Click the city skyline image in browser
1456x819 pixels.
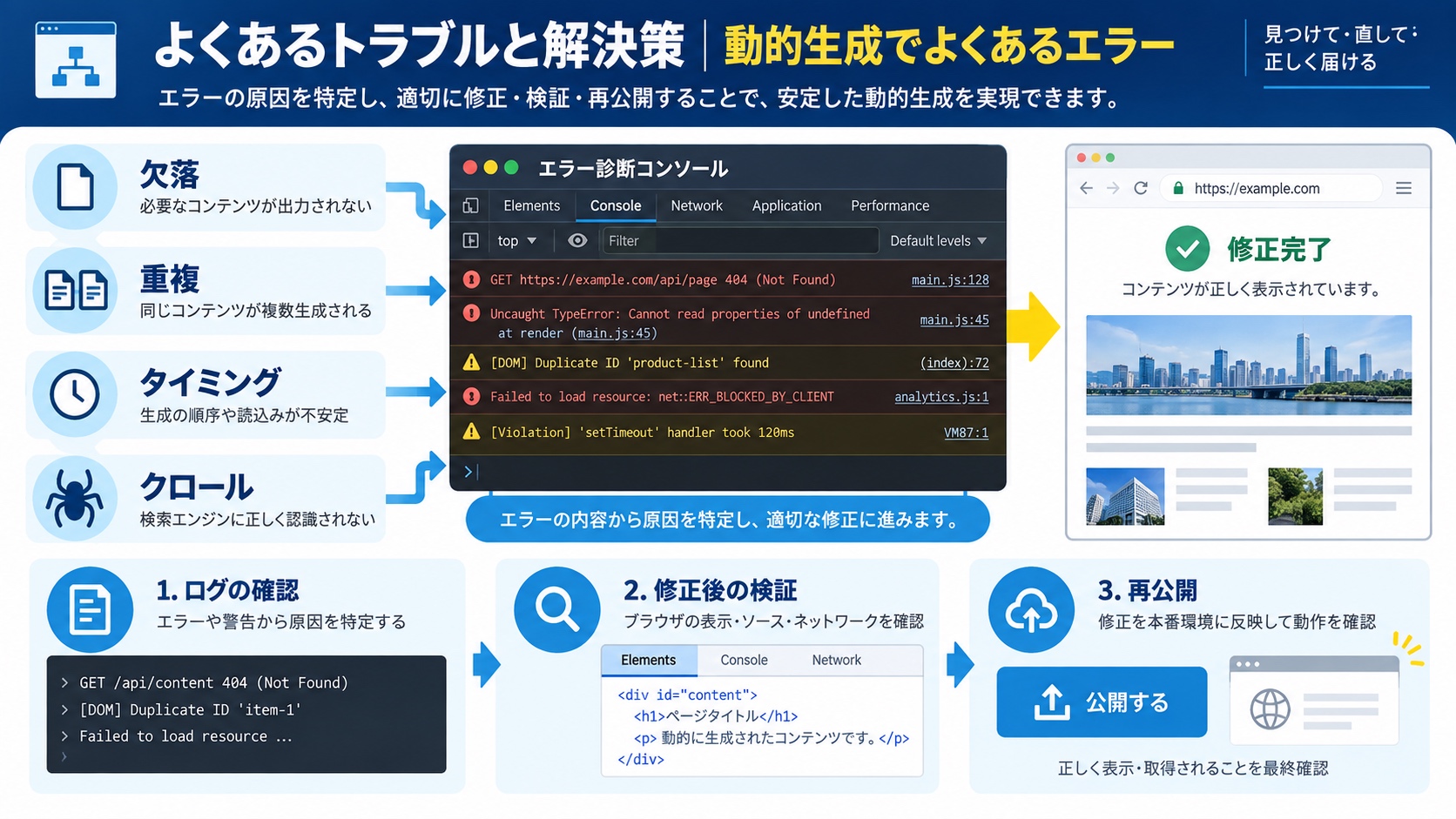click(1249, 365)
